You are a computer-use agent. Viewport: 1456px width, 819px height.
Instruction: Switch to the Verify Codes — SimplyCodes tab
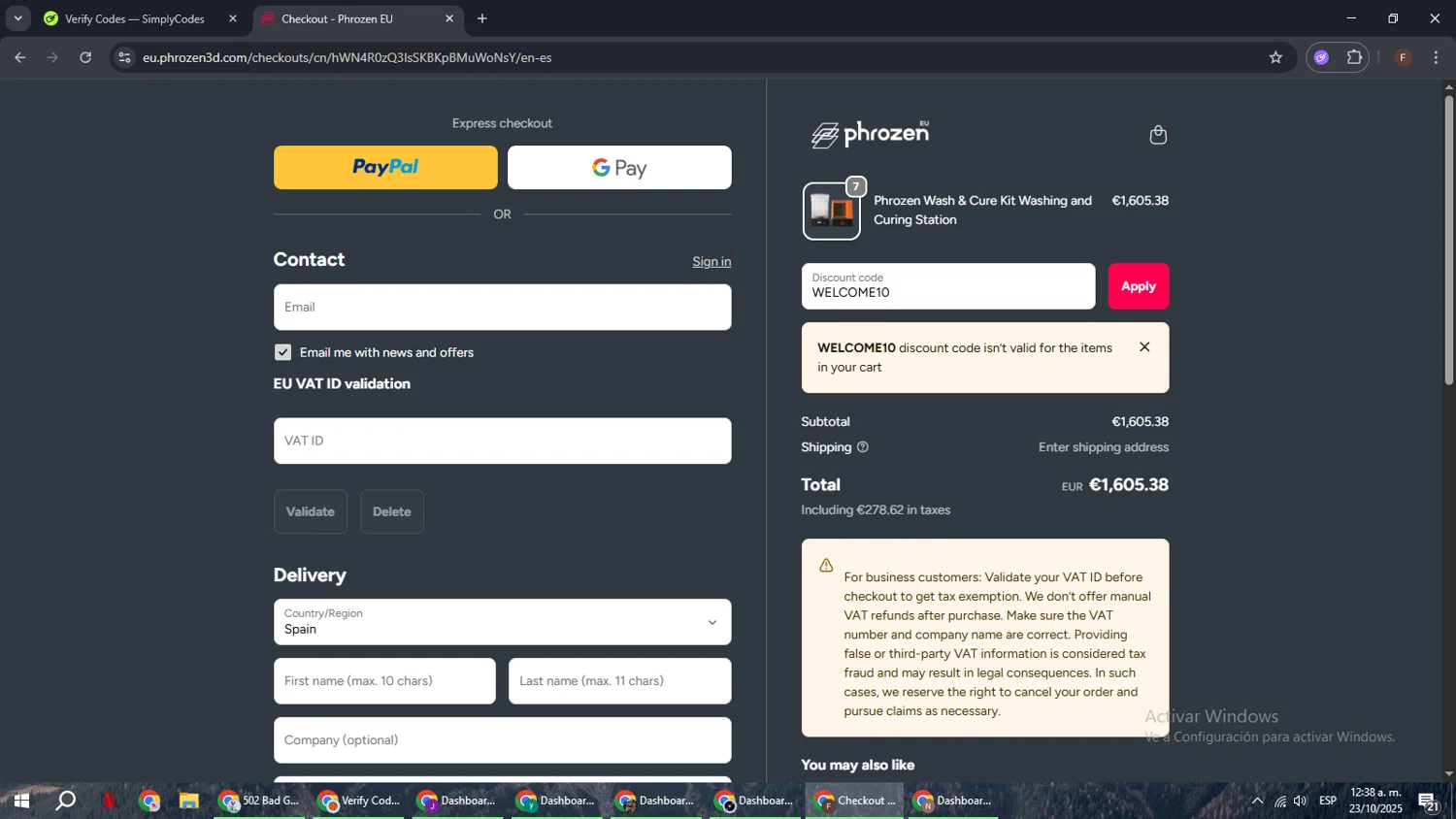point(133,18)
